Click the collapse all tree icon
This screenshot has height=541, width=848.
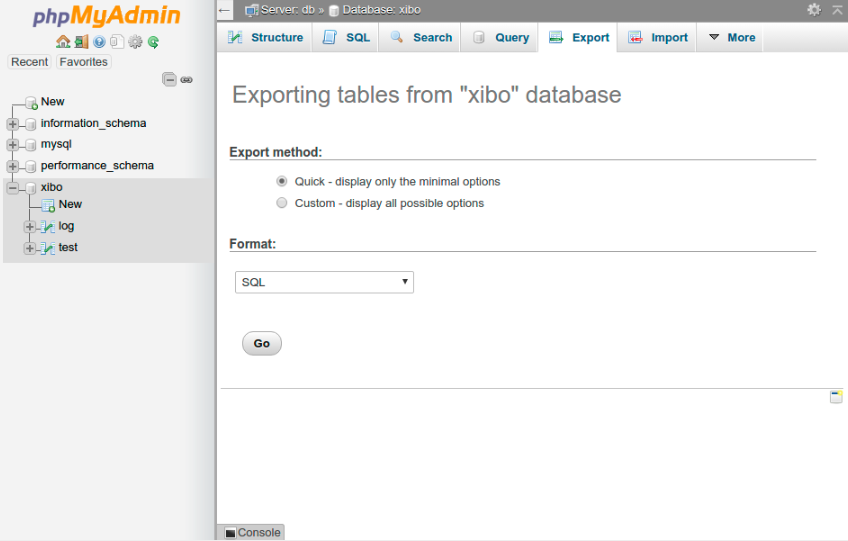[169, 80]
